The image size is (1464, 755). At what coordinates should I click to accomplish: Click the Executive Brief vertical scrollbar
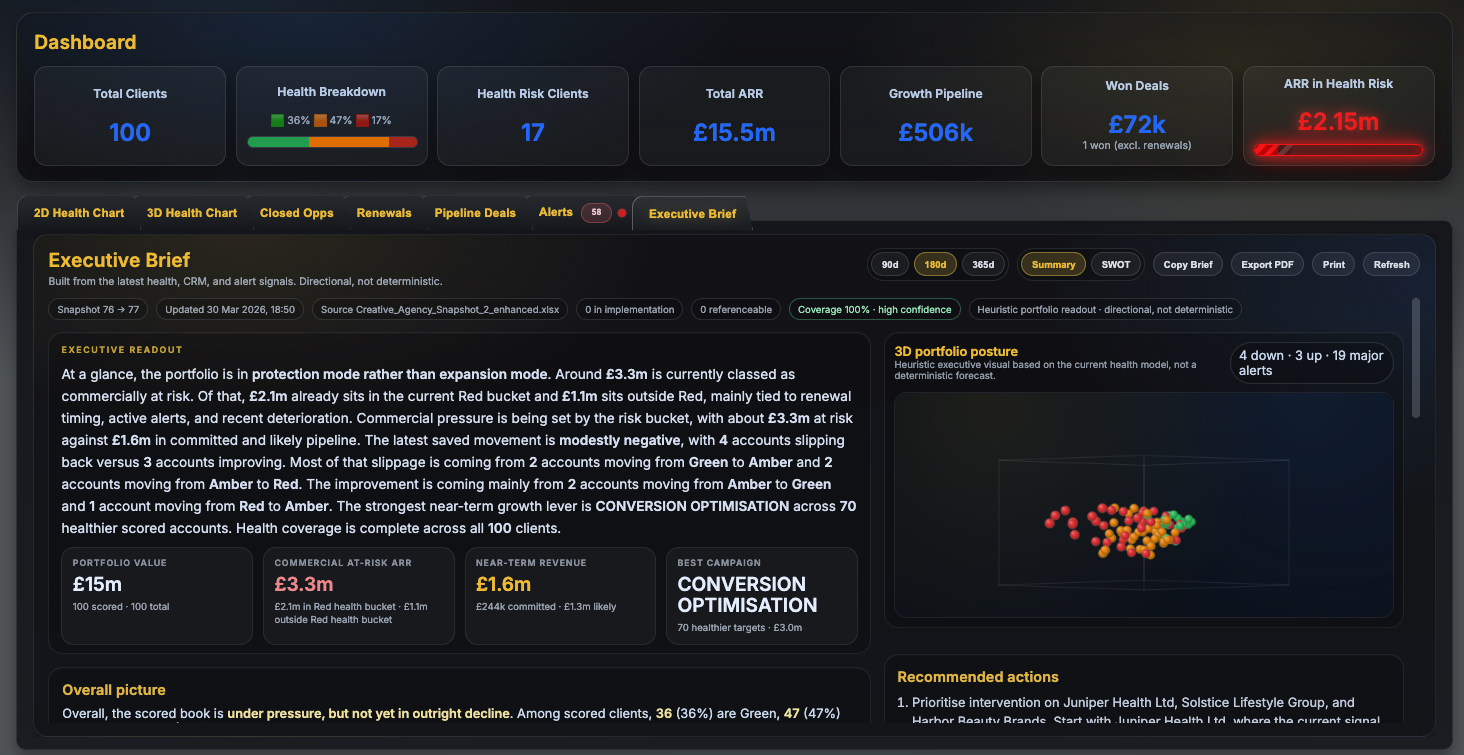pyautogui.click(x=1415, y=358)
